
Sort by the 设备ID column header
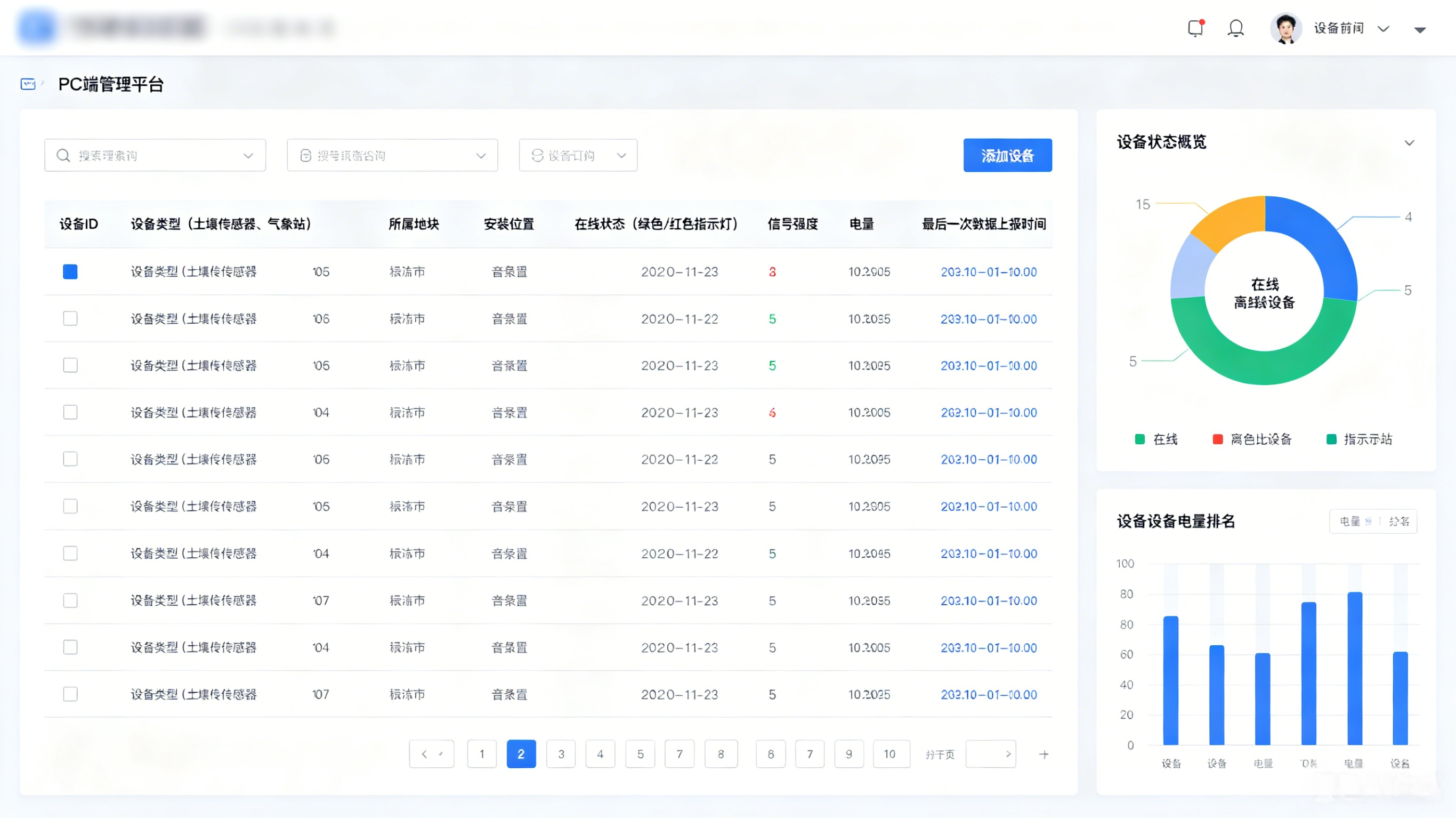[x=78, y=224]
